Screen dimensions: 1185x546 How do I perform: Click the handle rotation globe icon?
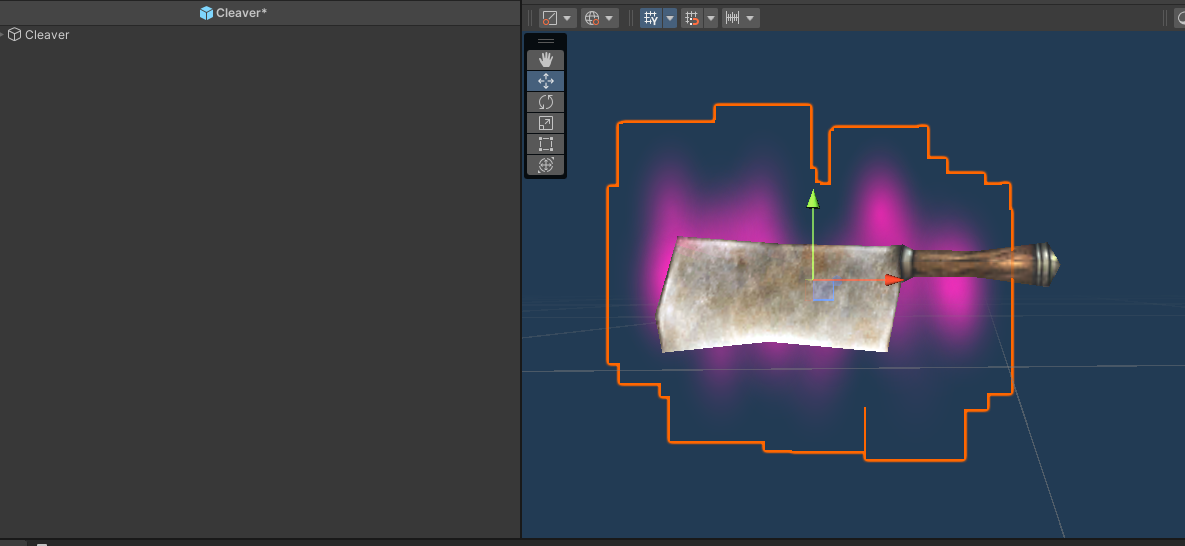coord(592,18)
